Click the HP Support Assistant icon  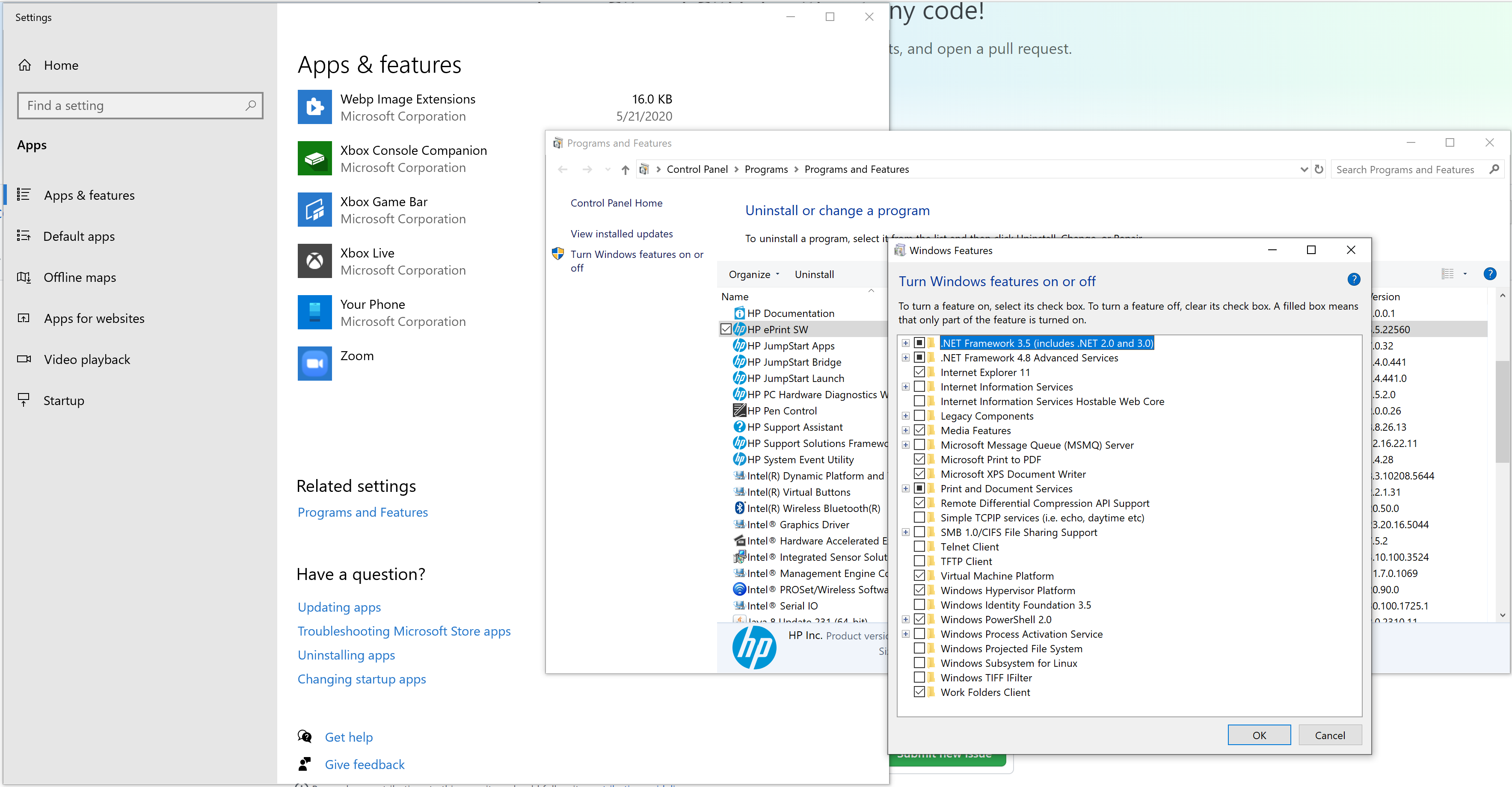coord(739,427)
